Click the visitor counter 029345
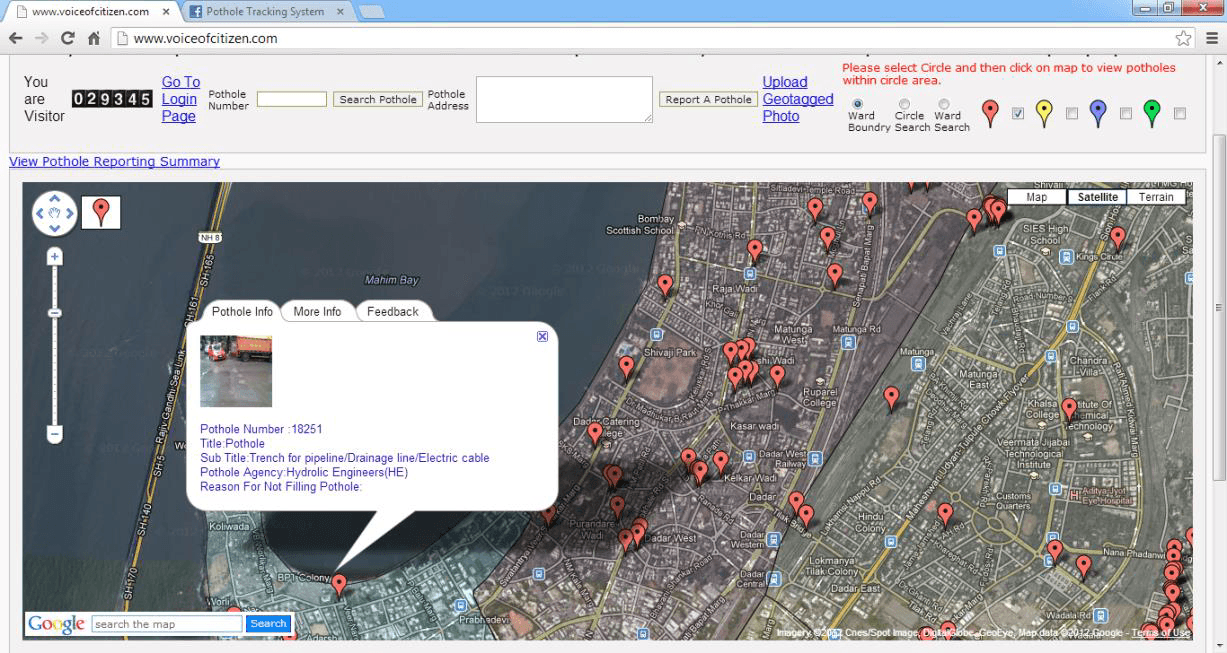Screen dimensions: 1227x653 tap(112, 99)
